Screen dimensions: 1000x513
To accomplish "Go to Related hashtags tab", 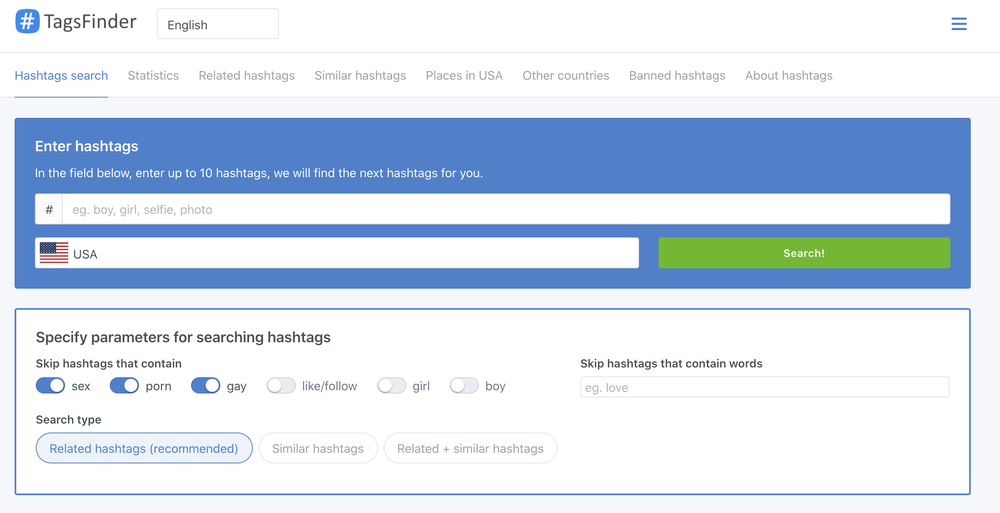I will pos(247,75).
